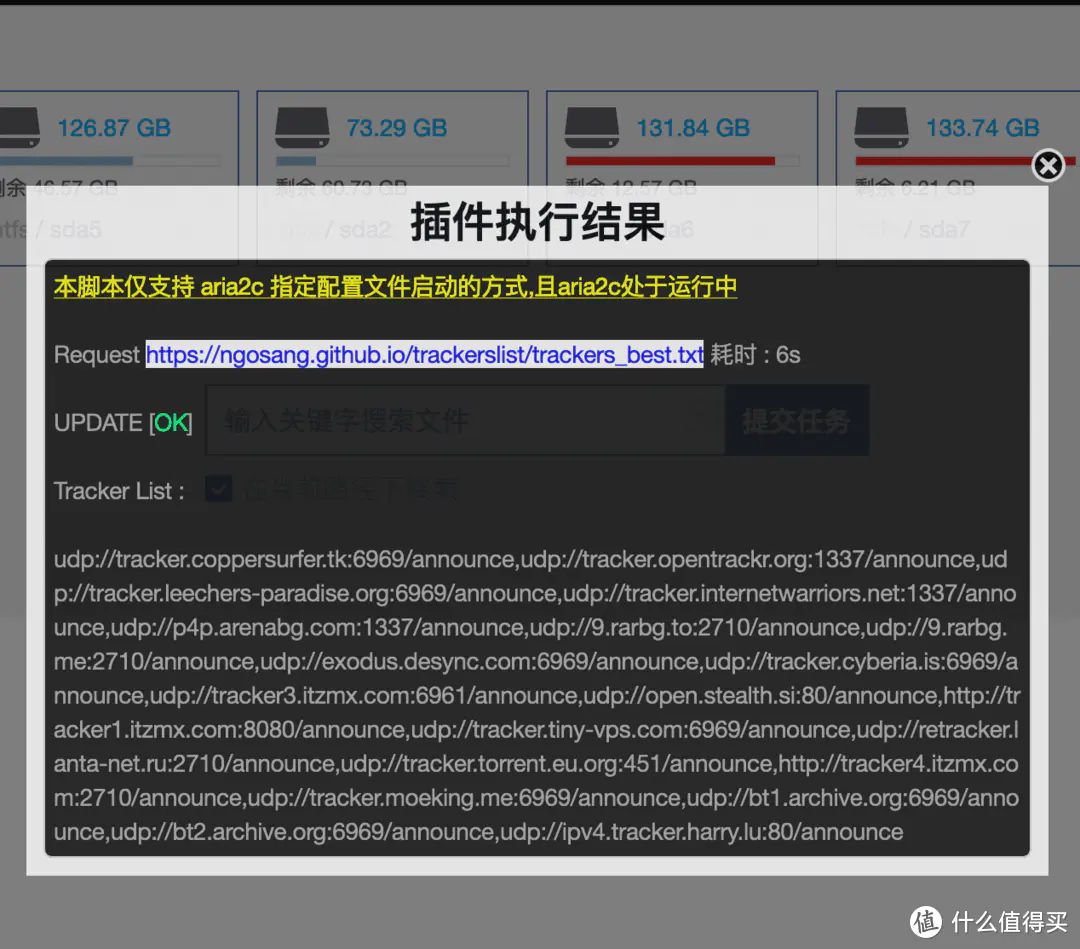Click the 耗时 : 6s elapsed time text
Image resolution: width=1080 pixels, height=949 pixels.
point(756,355)
